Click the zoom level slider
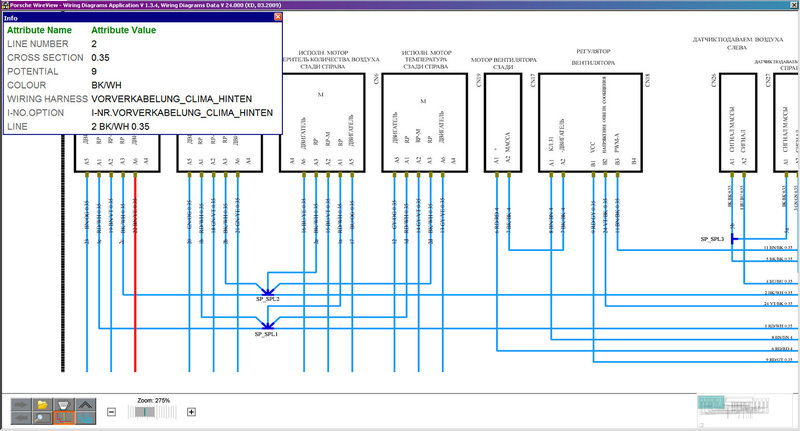This screenshot has height=431, width=800. [146, 411]
